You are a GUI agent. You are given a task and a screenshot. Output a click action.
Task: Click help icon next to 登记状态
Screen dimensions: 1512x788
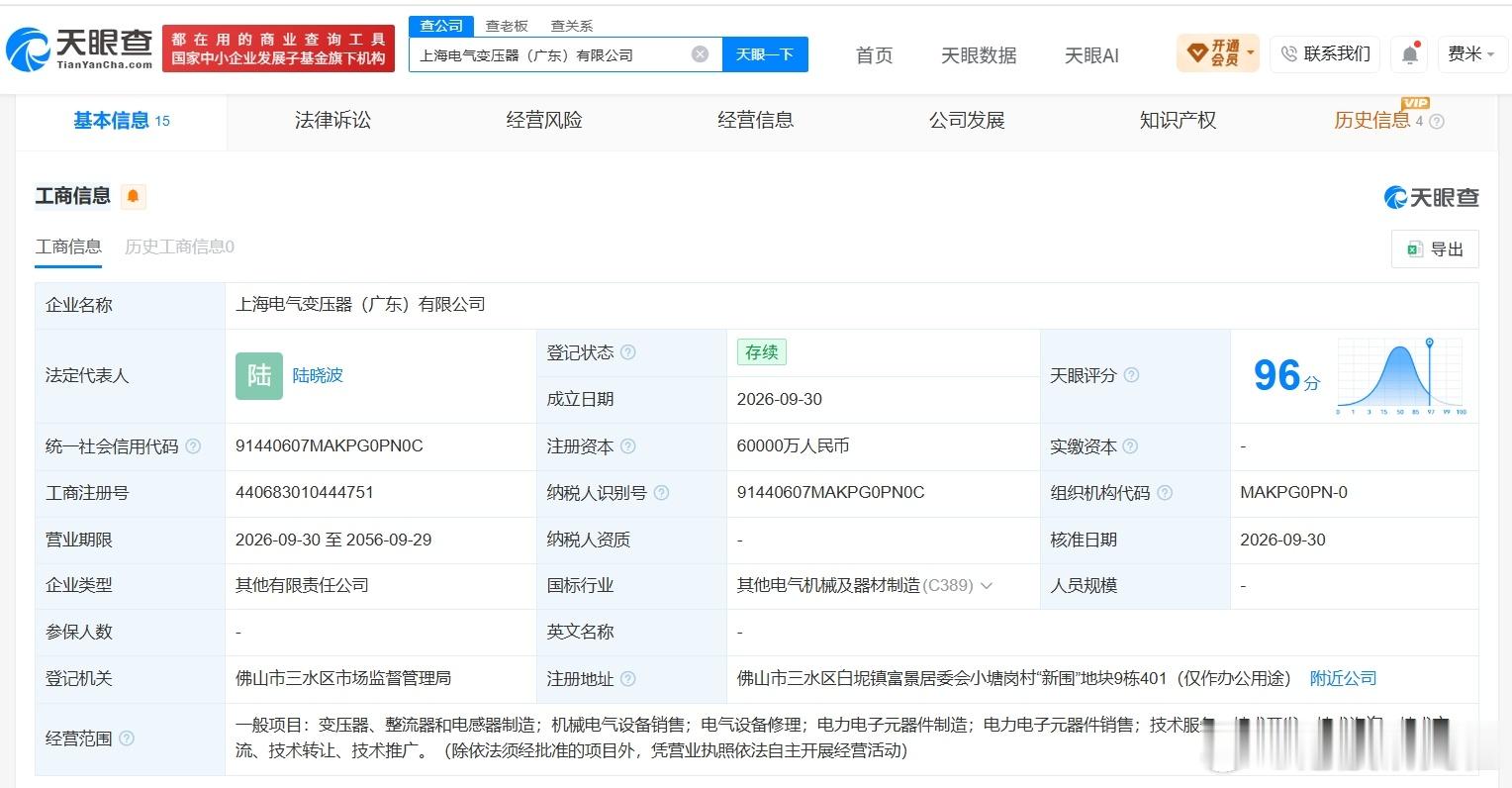[x=627, y=352]
